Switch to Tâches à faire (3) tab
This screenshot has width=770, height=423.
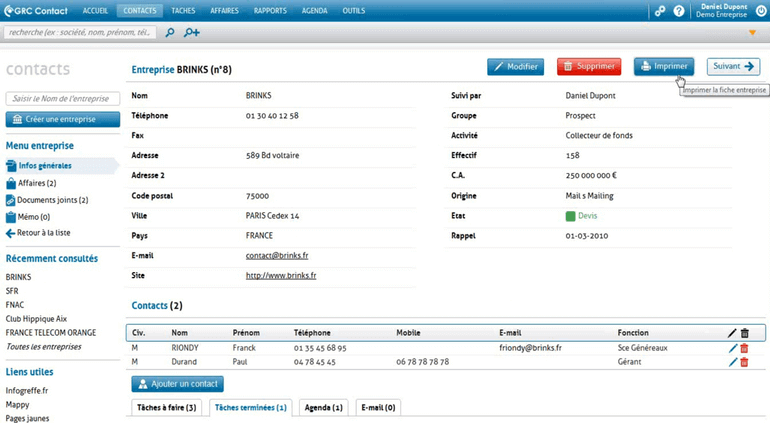tap(166, 408)
